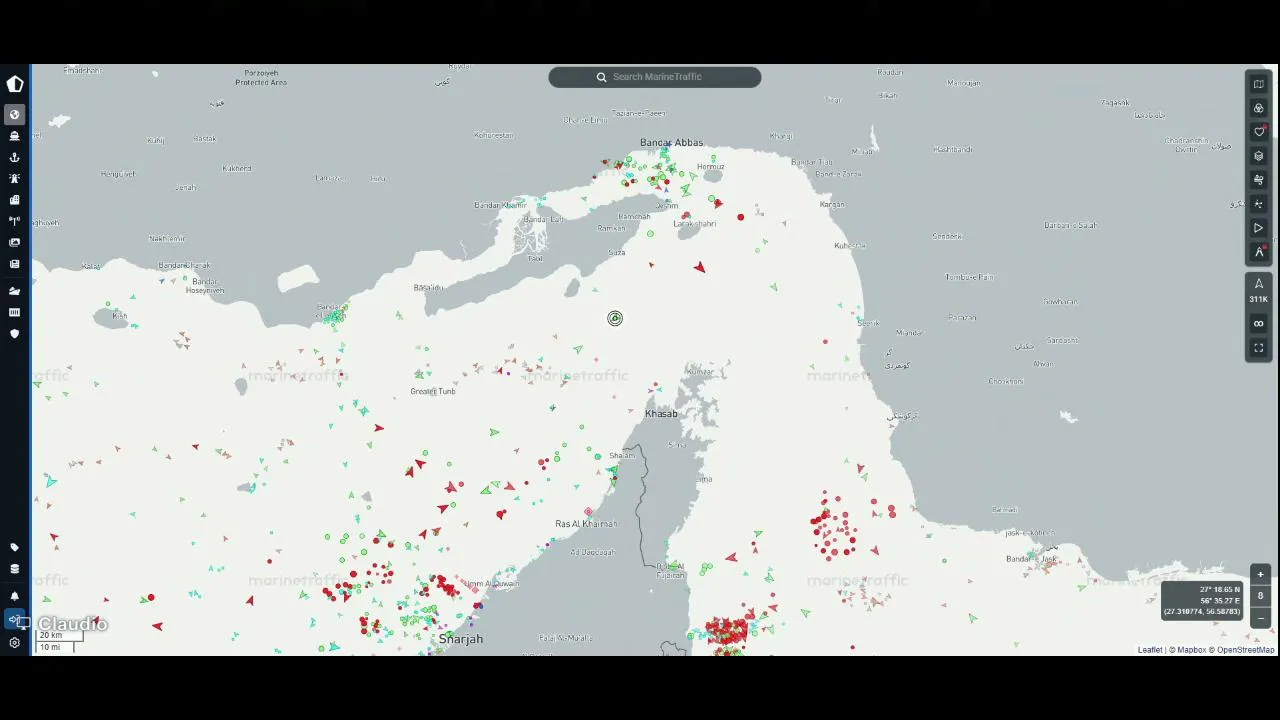The image size is (1280, 720).
Task: Click the Search MarineTraffic field
Action: 655,77
